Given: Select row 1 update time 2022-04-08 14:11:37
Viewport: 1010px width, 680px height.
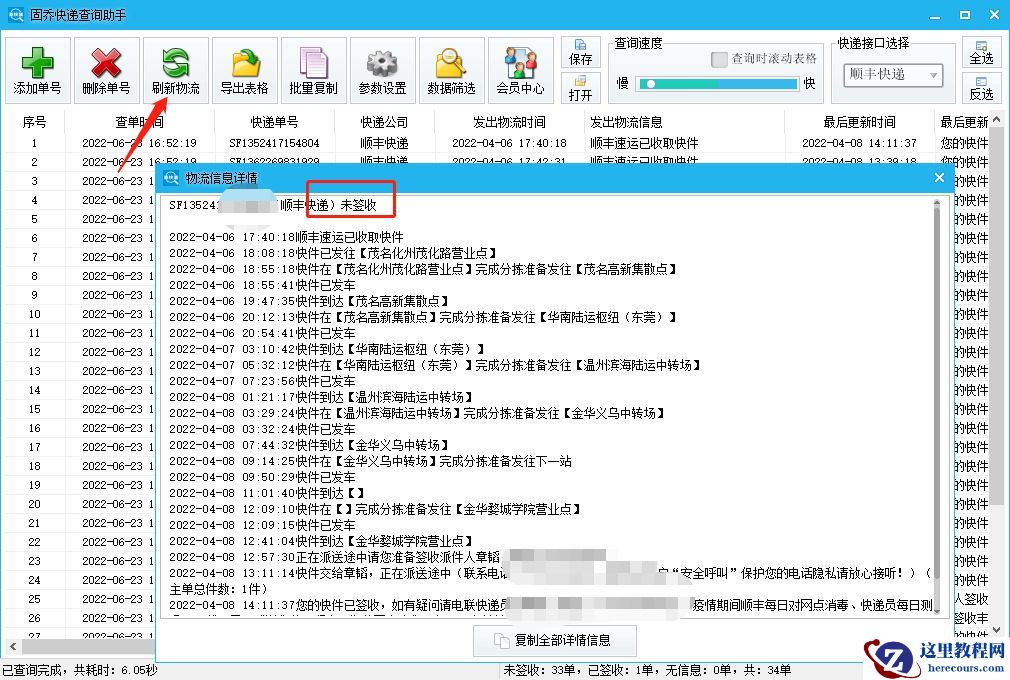Looking at the screenshot, I should (x=859, y=143).
